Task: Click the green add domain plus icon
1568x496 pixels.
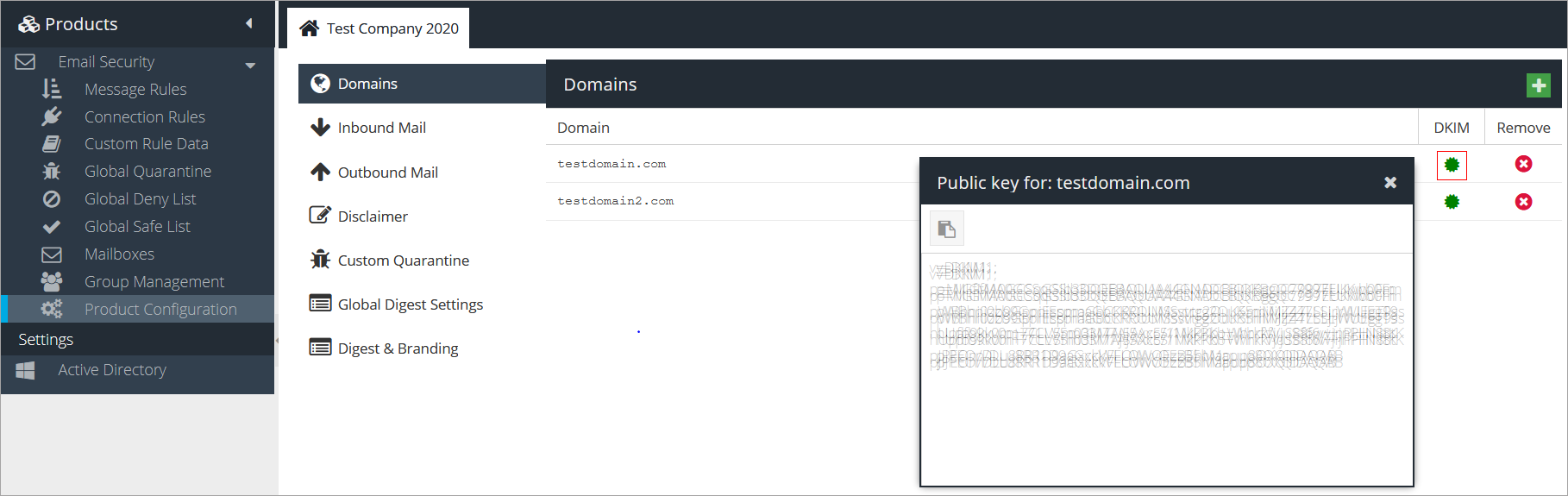Action: pos(1538,85)
